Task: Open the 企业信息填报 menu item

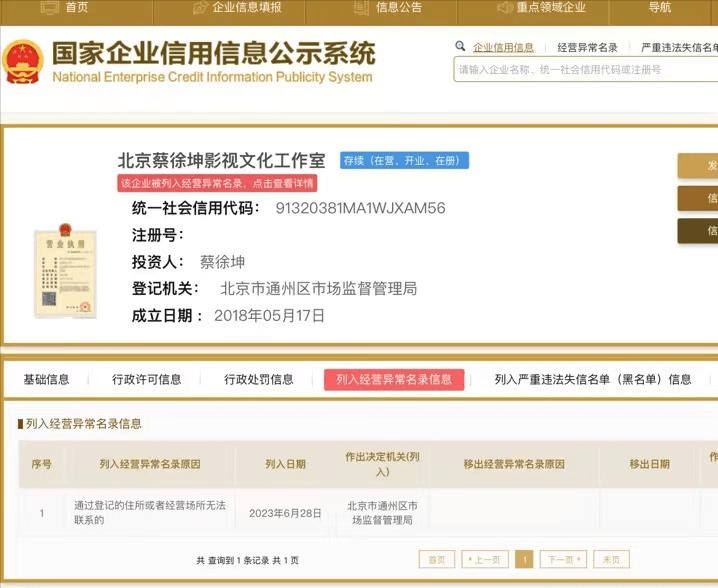Action: coord(247,7)
